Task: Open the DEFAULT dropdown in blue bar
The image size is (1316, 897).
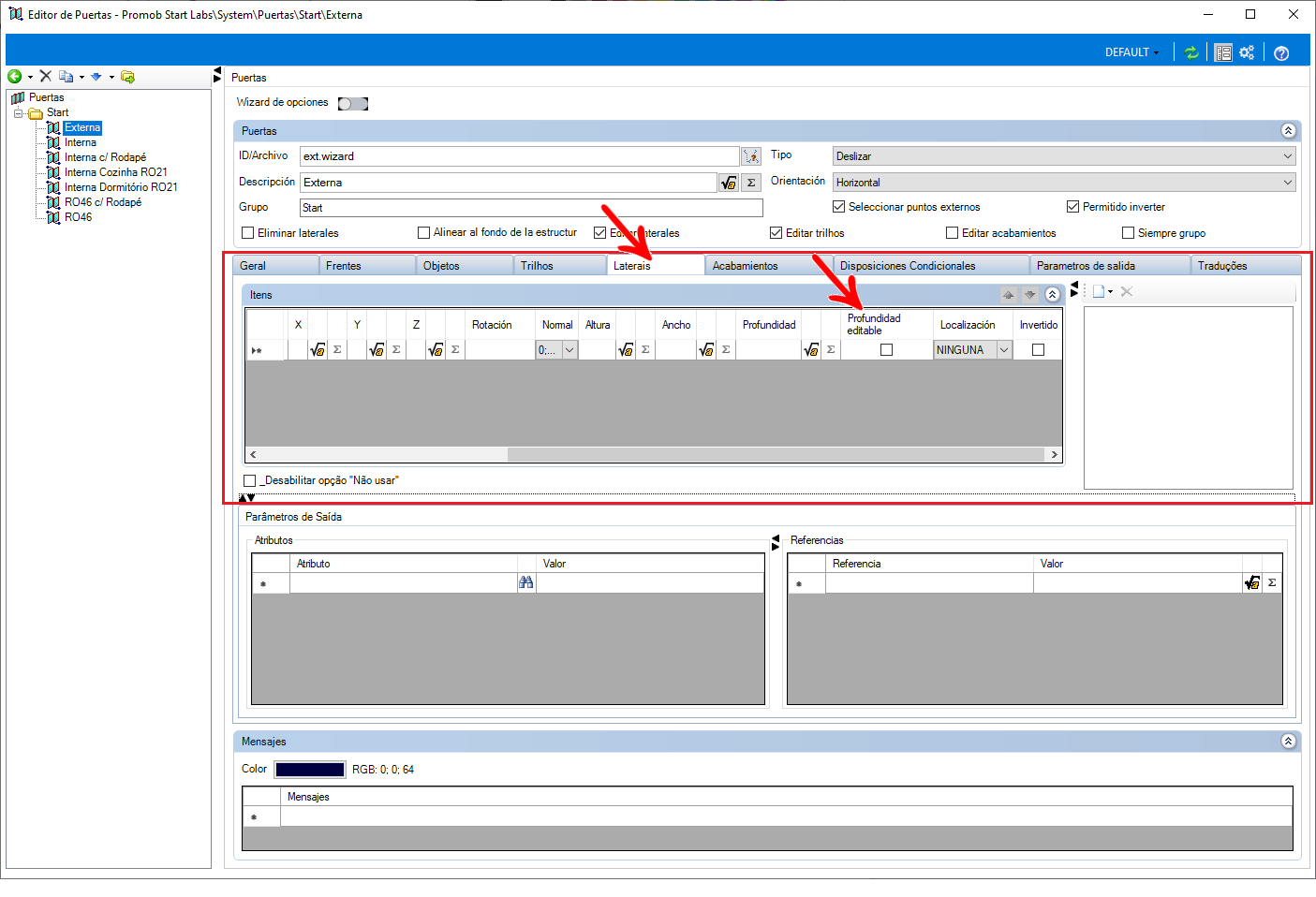Action: 1131,52
